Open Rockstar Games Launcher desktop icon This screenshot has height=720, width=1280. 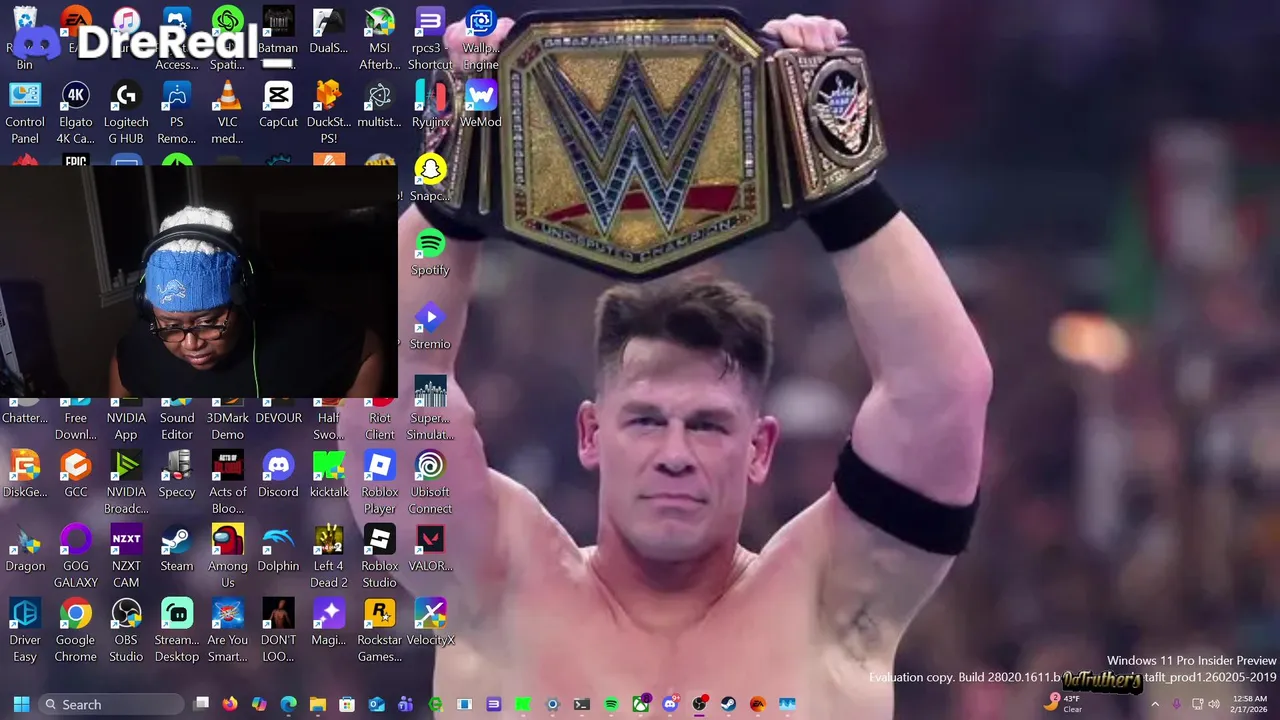point(380,631)
